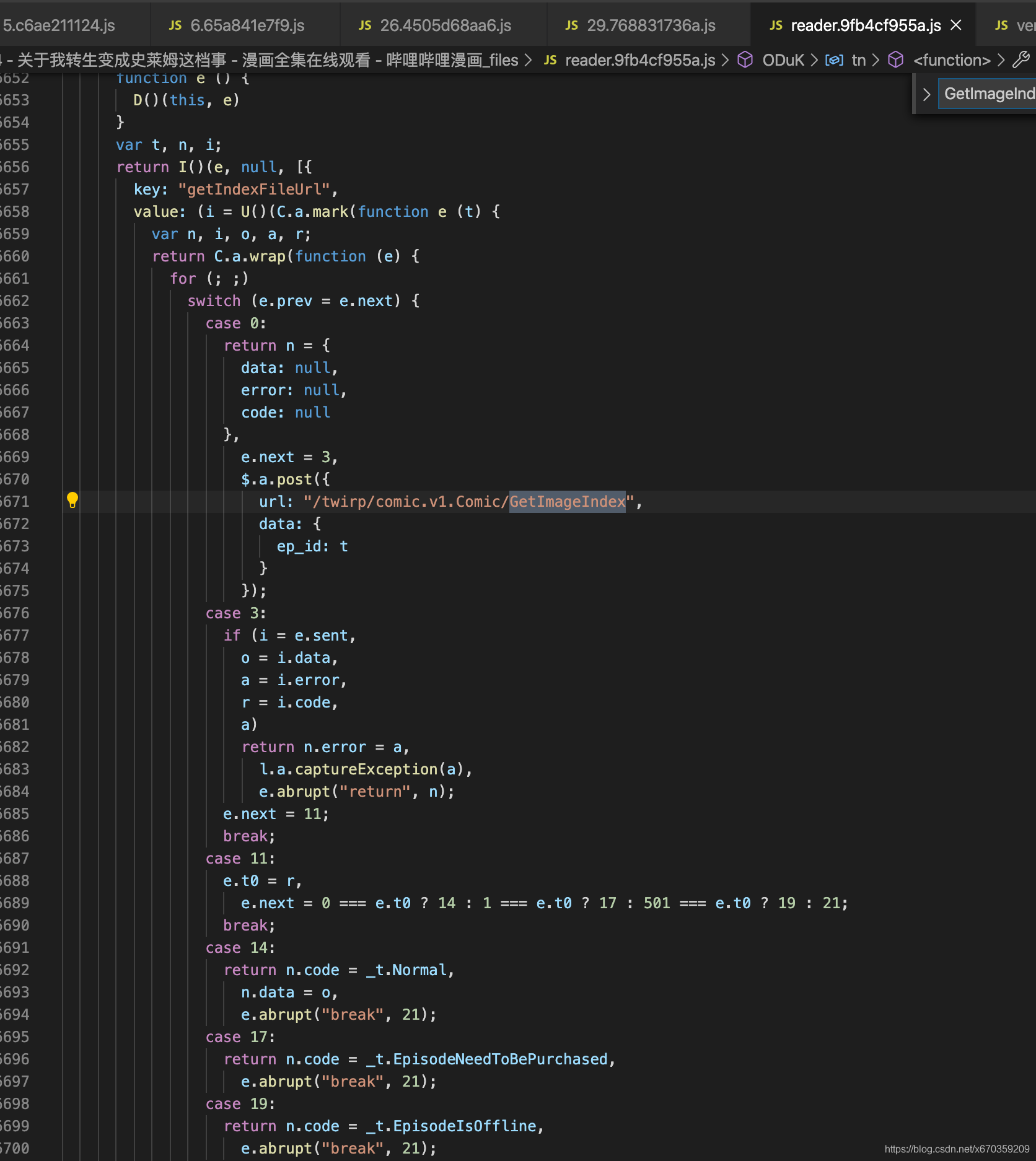Click "case 11:" on line 687
Image resolution: width=1036 pixels, height=1161 pixels.
click(240, 858)
